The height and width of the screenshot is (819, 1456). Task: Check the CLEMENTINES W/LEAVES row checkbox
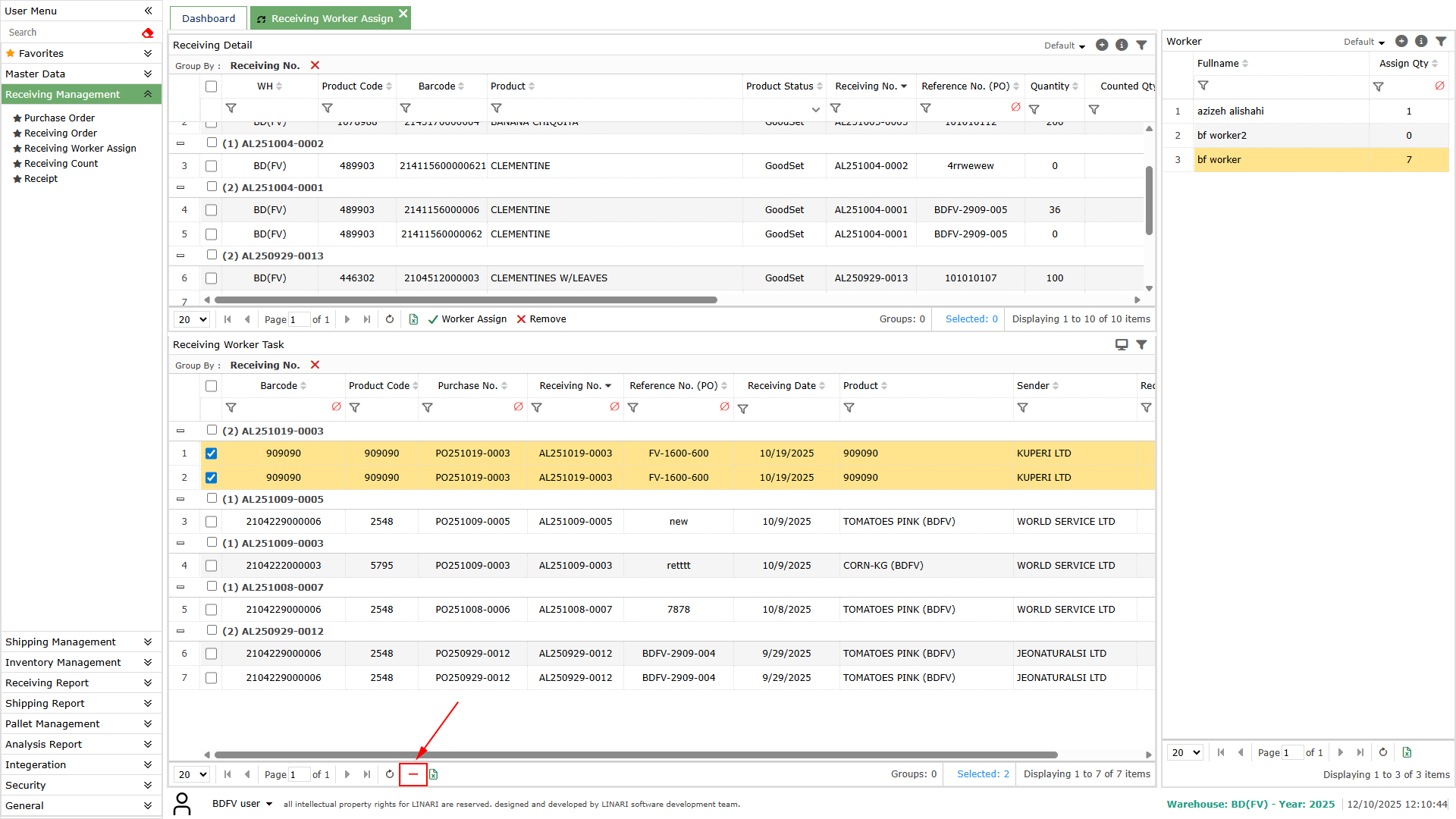pos(212,278)
